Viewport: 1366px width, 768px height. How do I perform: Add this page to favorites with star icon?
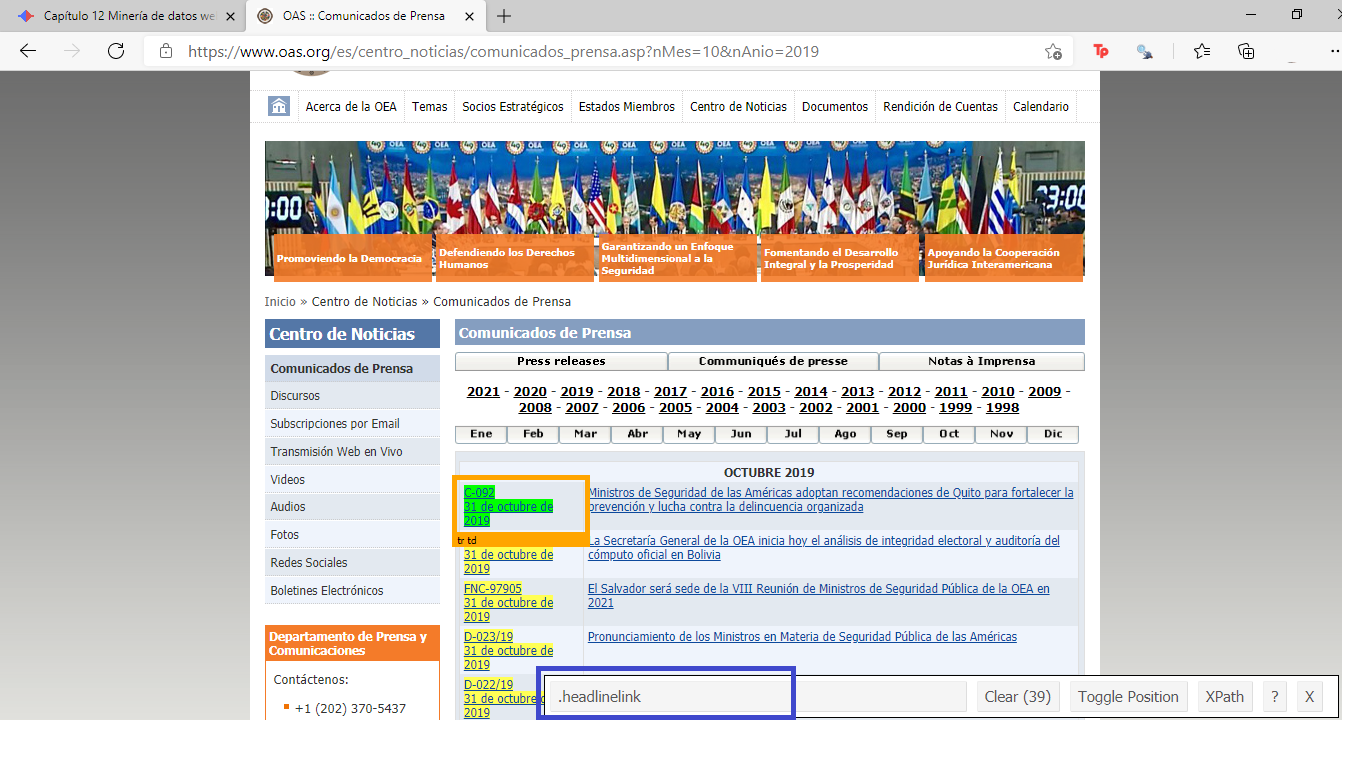1053,51
